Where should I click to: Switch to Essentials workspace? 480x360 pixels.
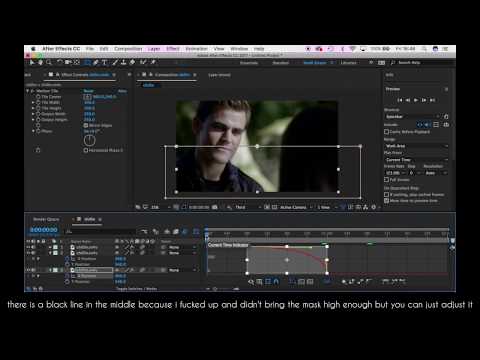pyautogui.click(x=249, y=63)
